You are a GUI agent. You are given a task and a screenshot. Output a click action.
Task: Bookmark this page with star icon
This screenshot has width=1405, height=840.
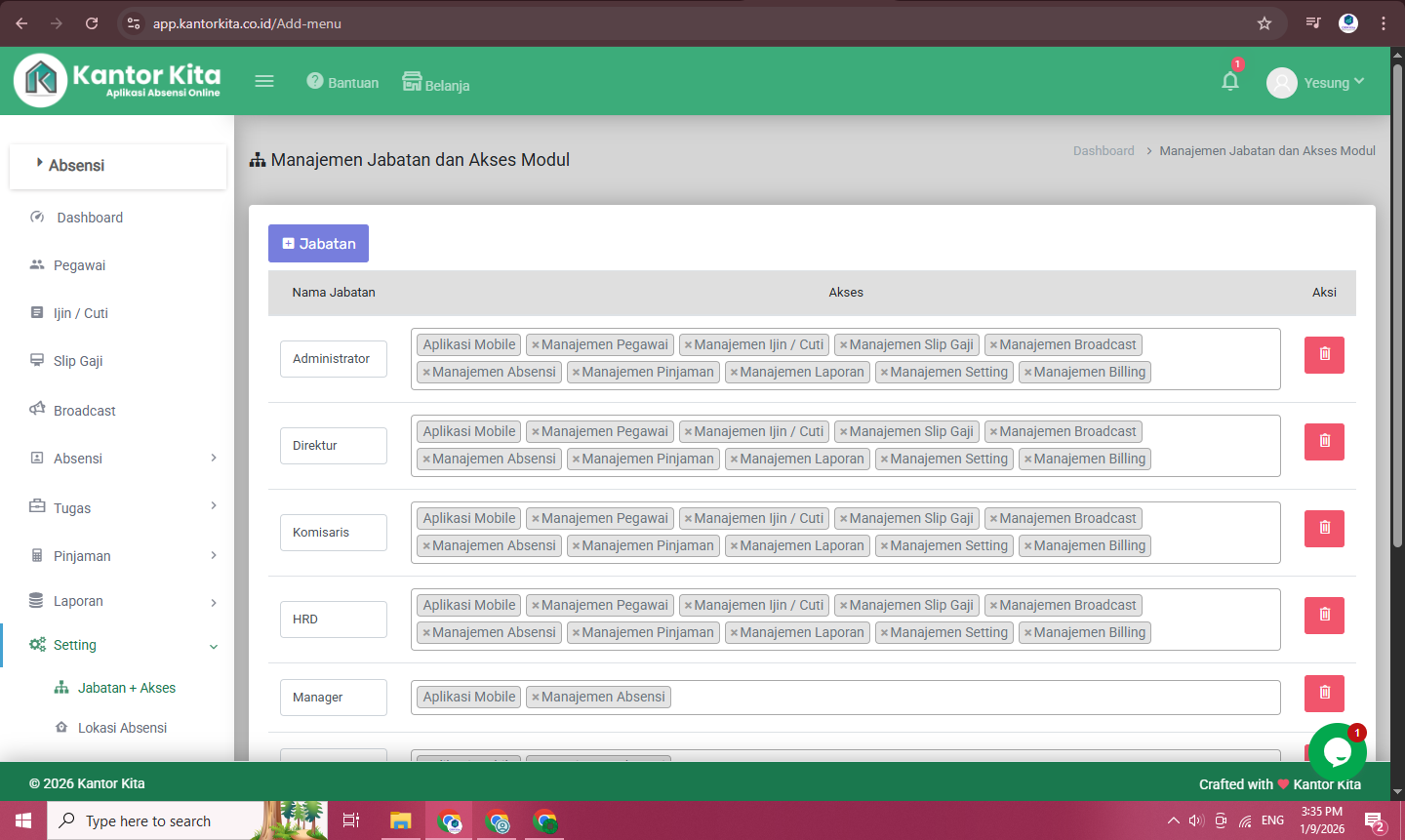click(1264, 23)
